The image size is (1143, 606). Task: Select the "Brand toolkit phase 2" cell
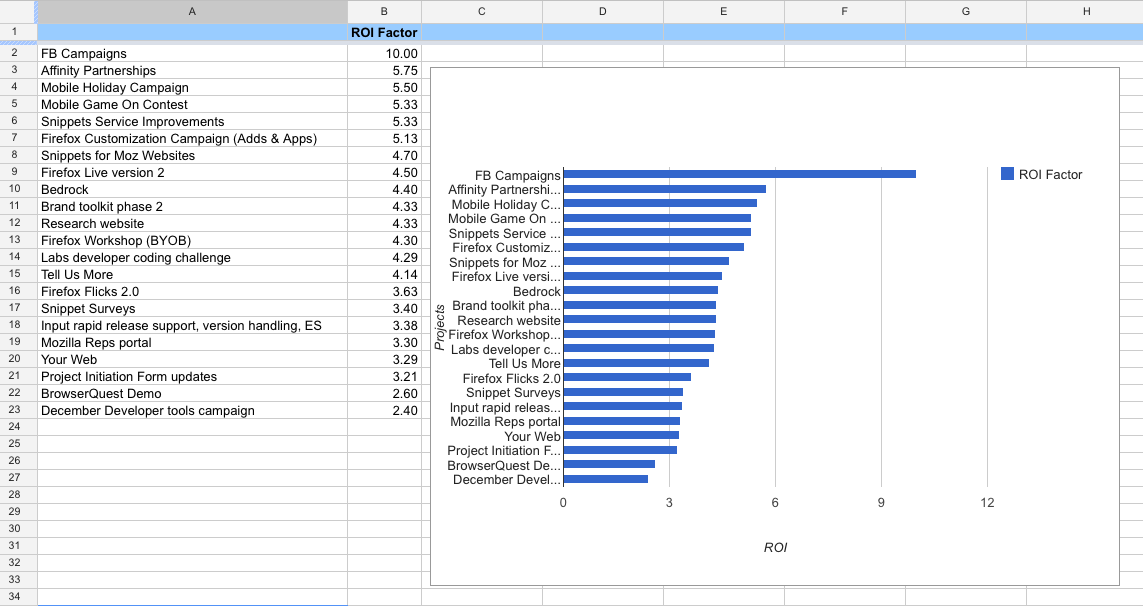pyautogui.click(x=192, y=206)
